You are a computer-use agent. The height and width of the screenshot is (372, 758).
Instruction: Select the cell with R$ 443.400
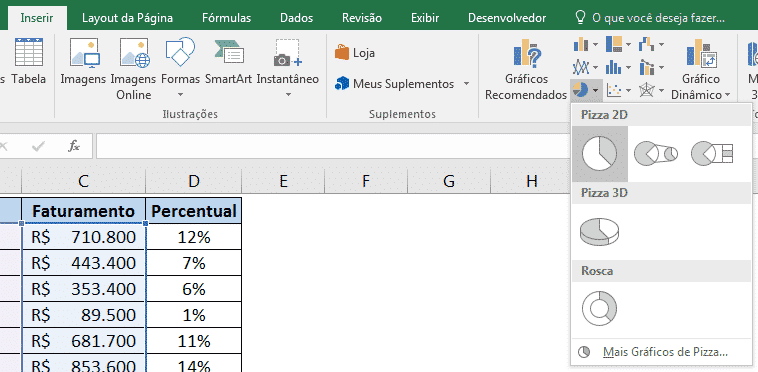point(83,263)
